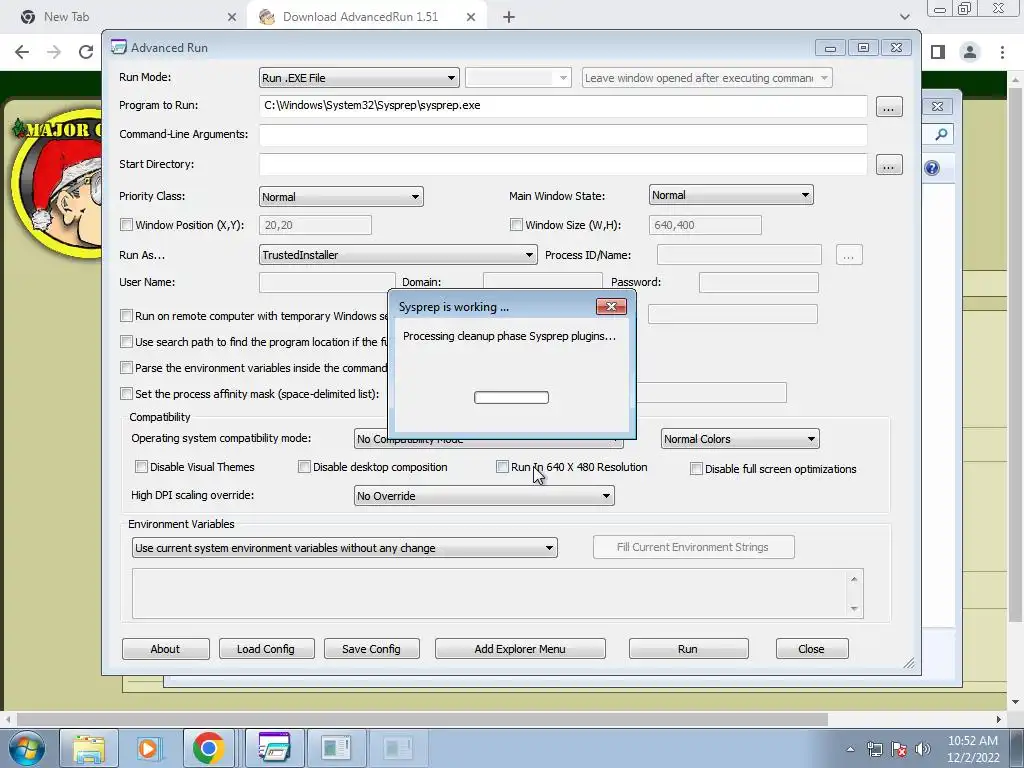Check Run in 640 X 480 Resolution
This screenshot has width=1024, height=768.
point(502,466)
